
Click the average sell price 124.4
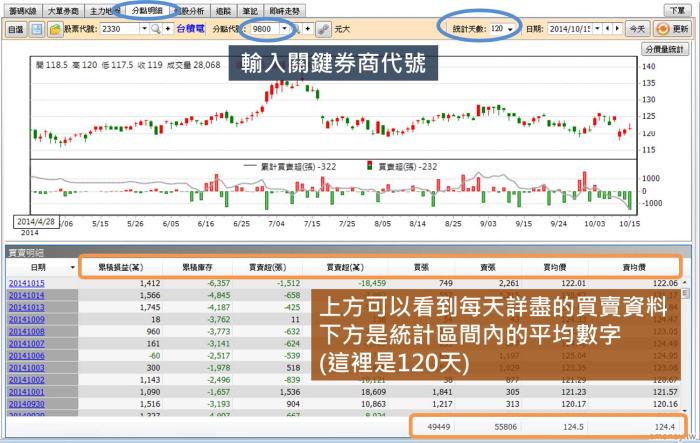click(x=665, y=427)
